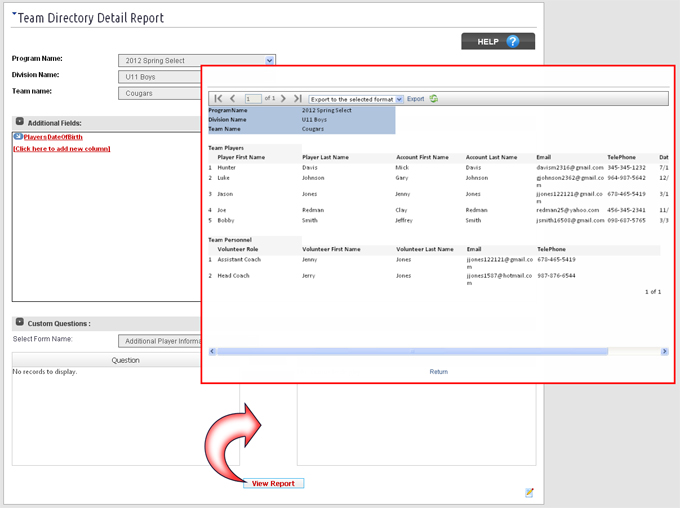This screenshot has width=680, height=508.
Task: Open the Program Name dropdown
Action: [197, 61]
